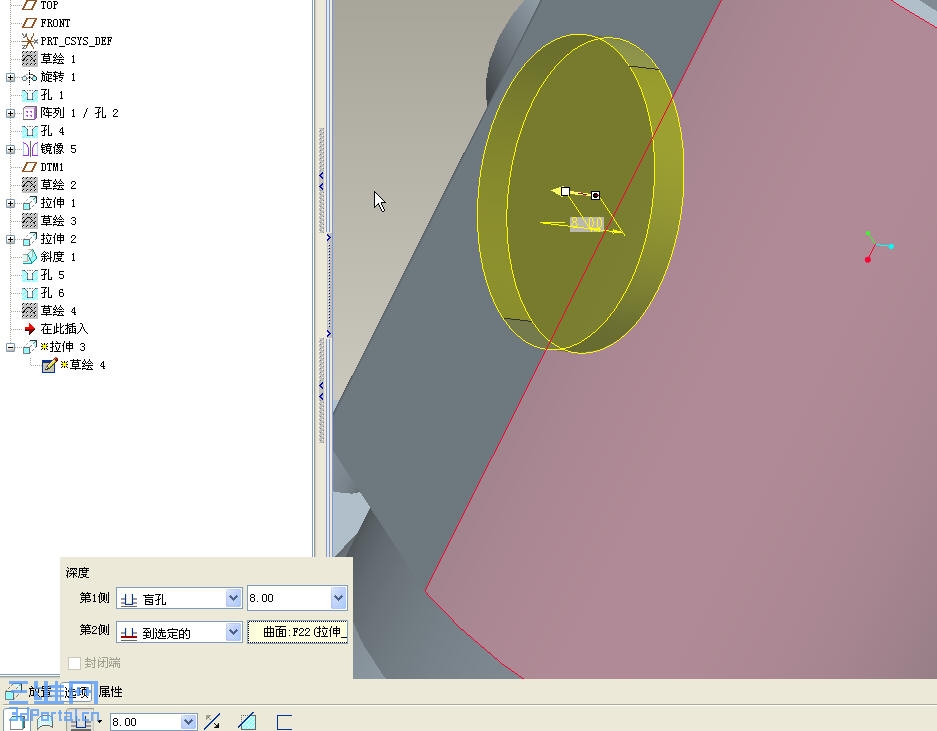Select extrude as solid icon
This screenshot has height=731, width=937.
tap(16, 721)
